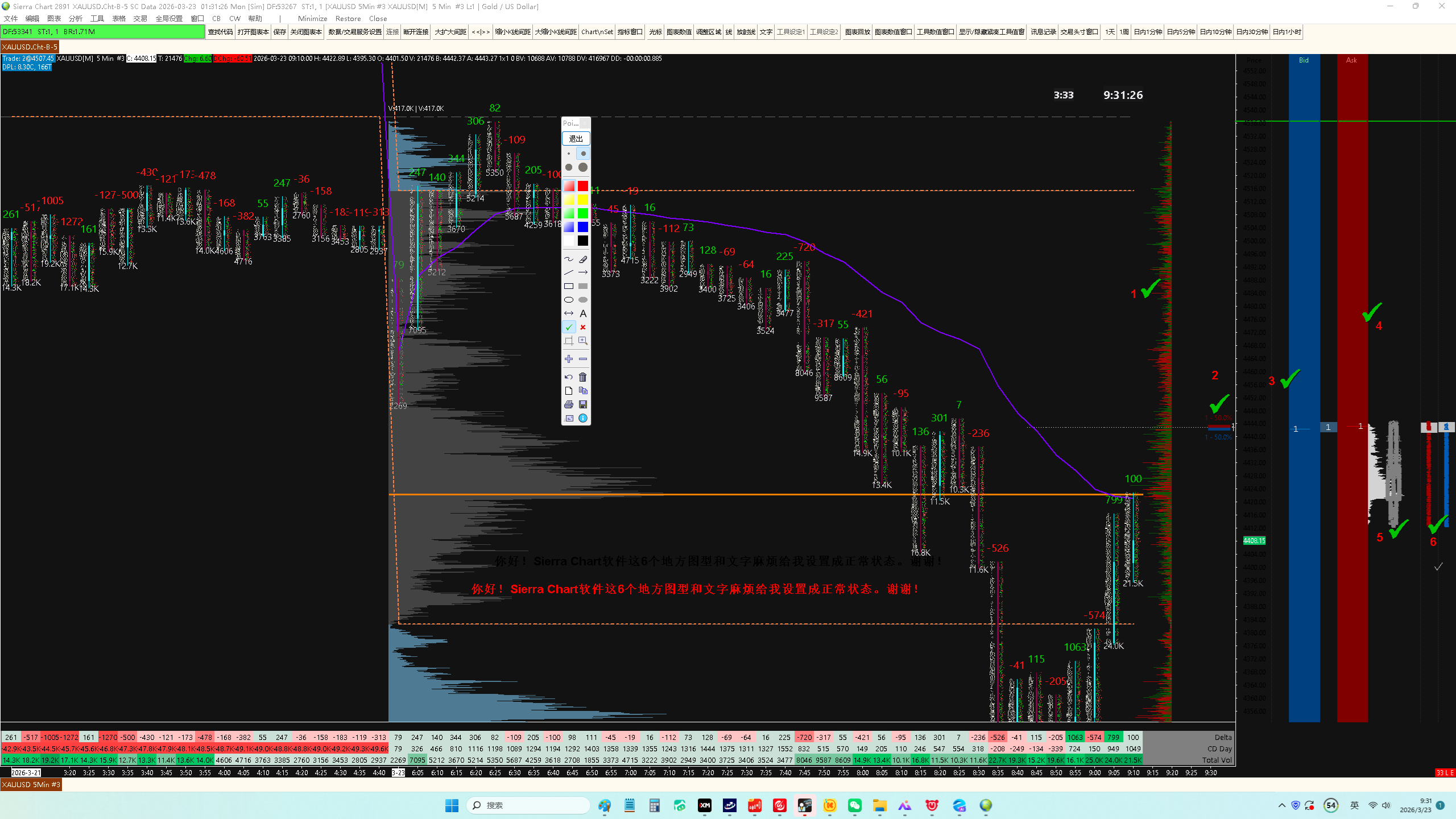Viewport: 1456px width, 819px height.
Task: Choose the text 'A' annotation tool
Action: [583, 313]
